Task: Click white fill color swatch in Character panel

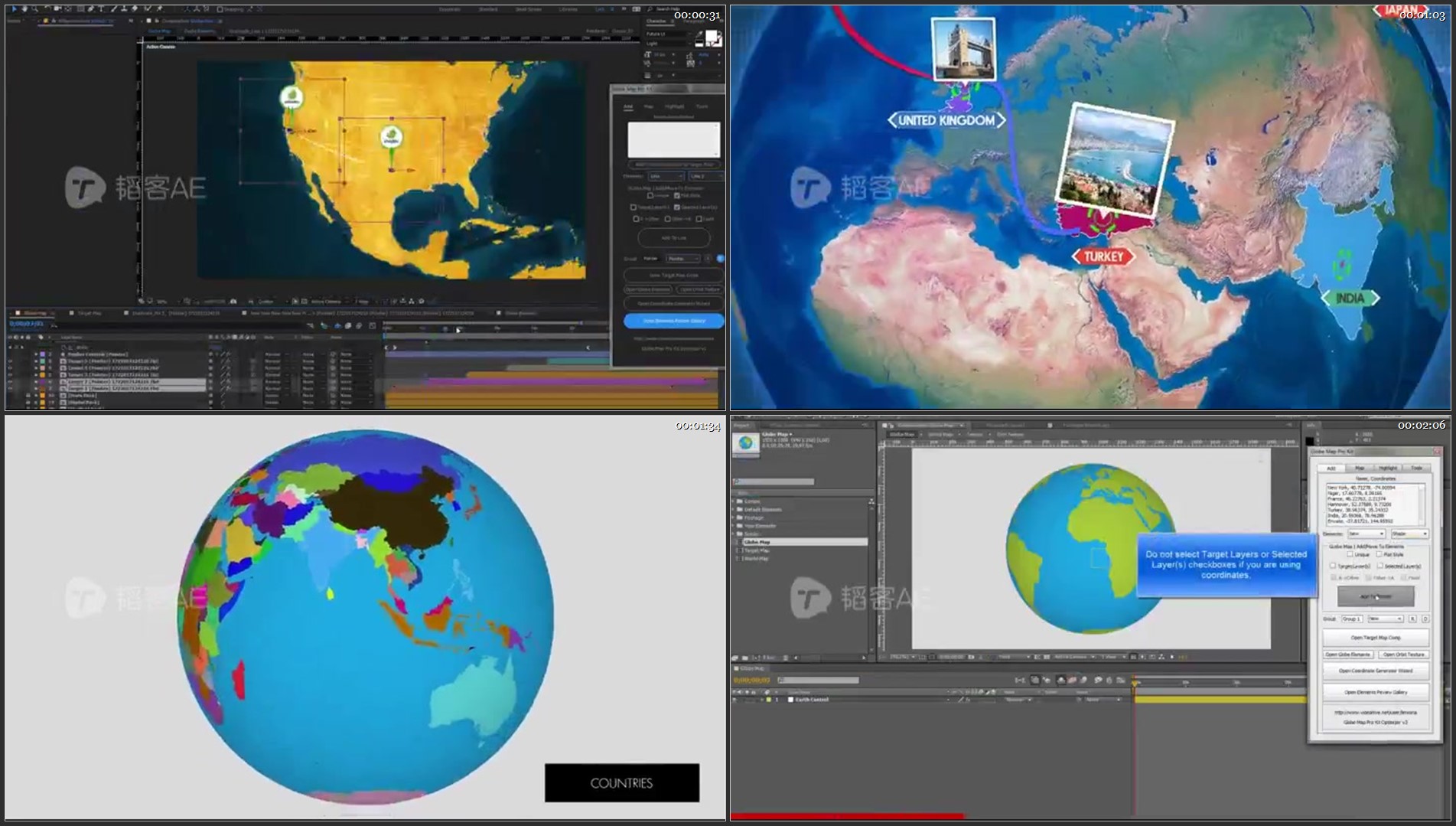Action: coord(712,36)
